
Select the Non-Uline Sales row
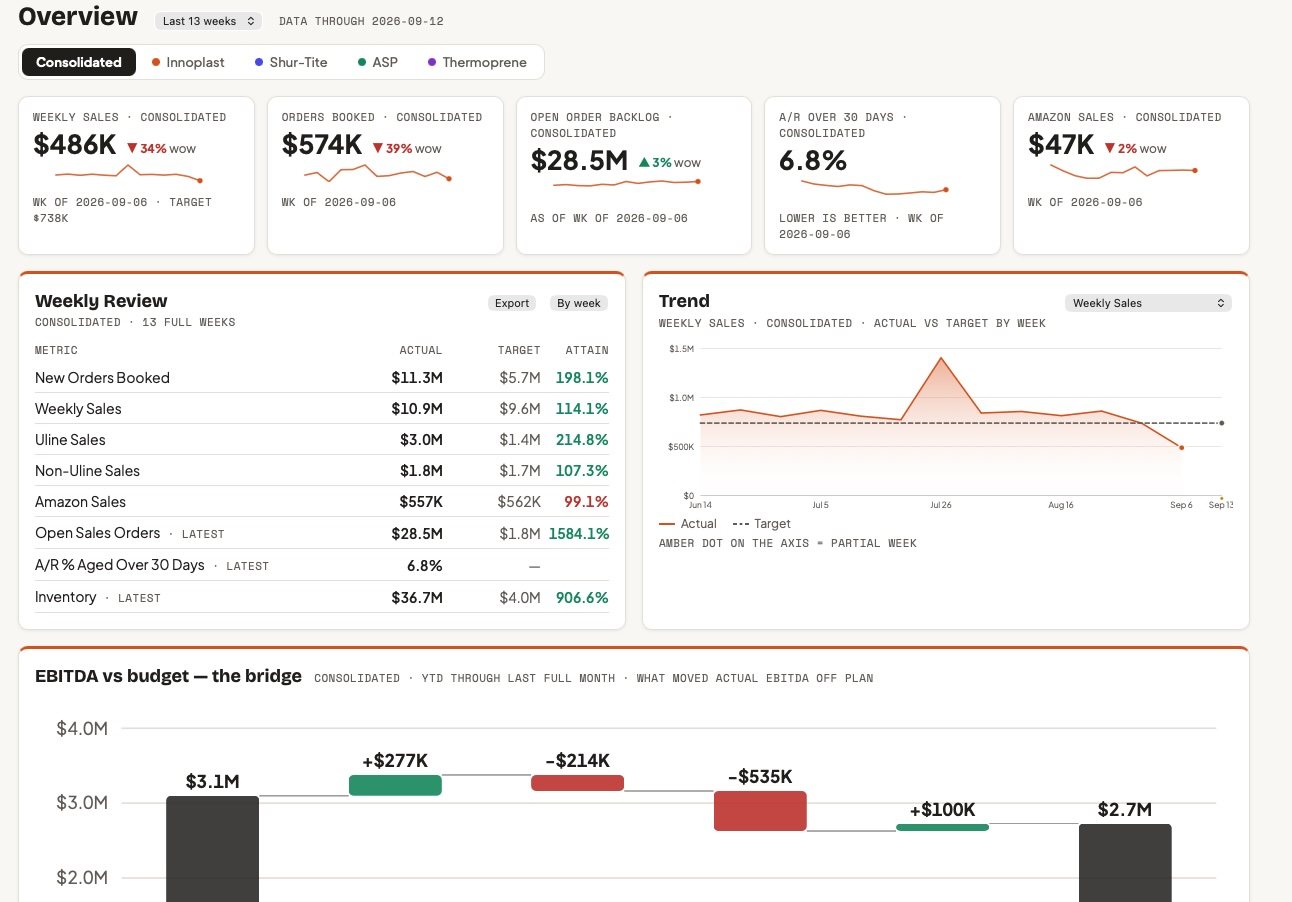click(322, 471)
